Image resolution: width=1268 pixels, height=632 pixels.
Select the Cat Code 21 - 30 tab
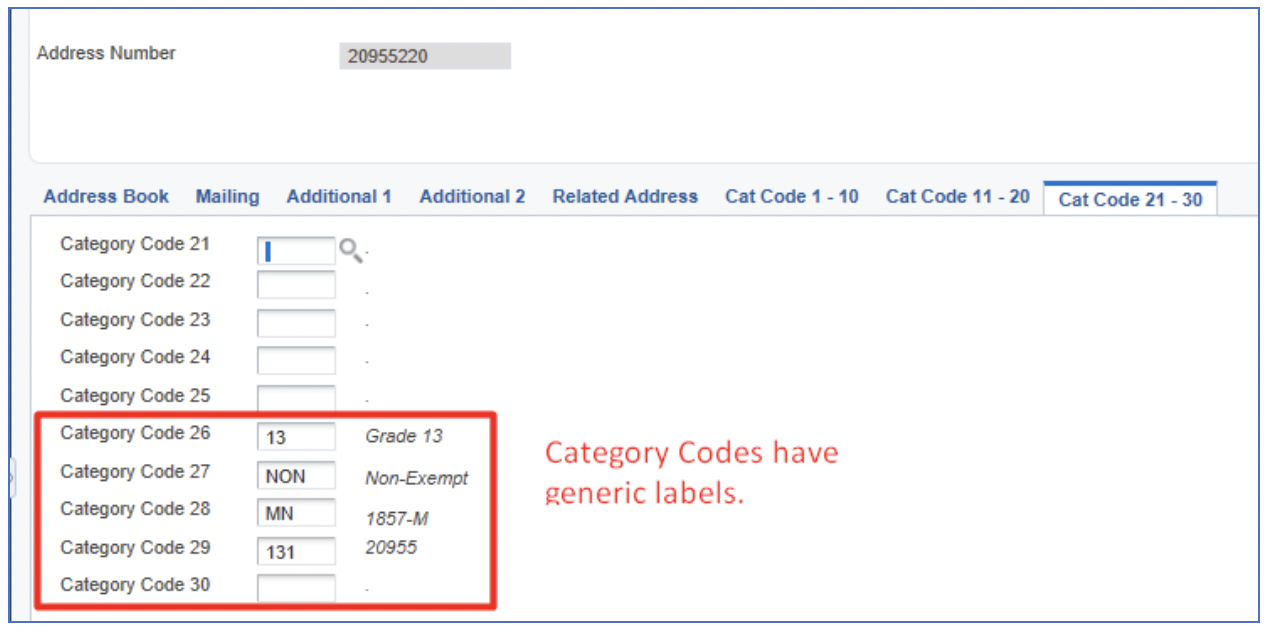coord(1130,199)
